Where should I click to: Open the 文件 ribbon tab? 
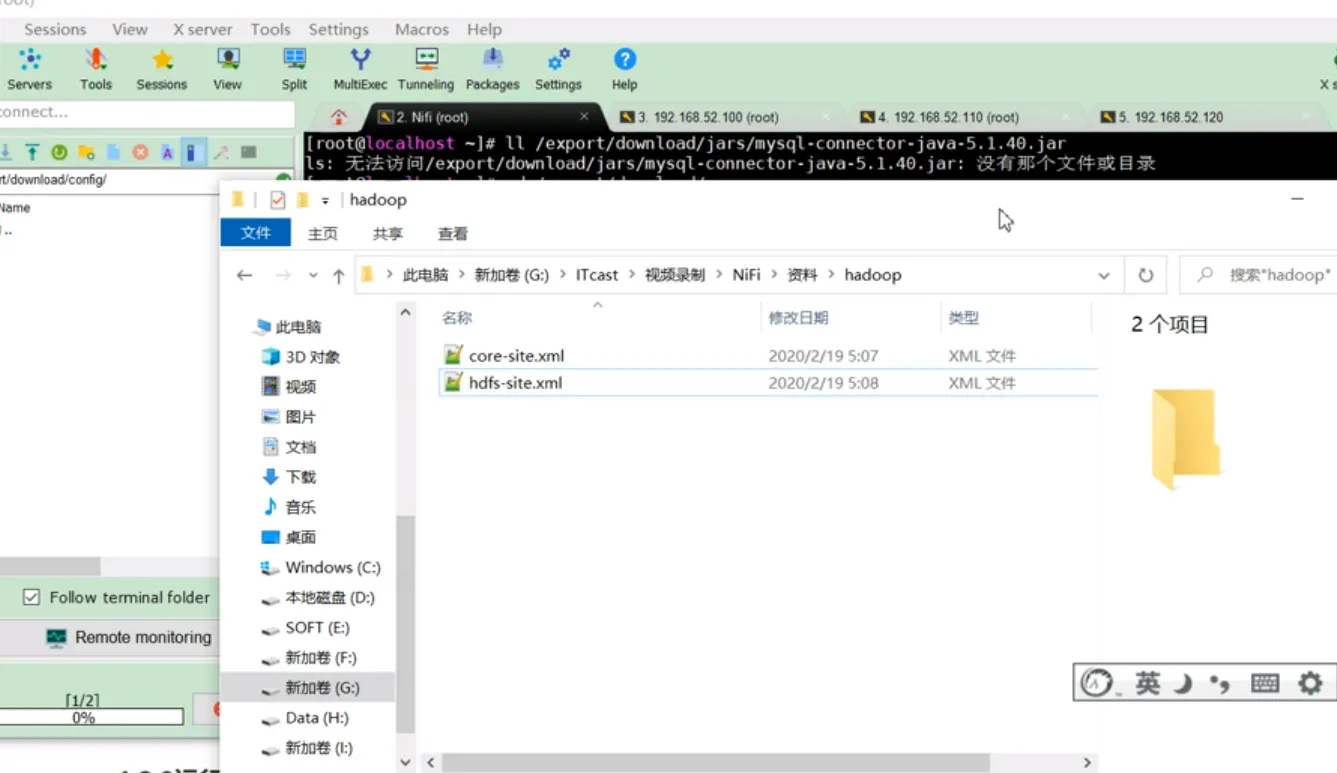[256, 233]
